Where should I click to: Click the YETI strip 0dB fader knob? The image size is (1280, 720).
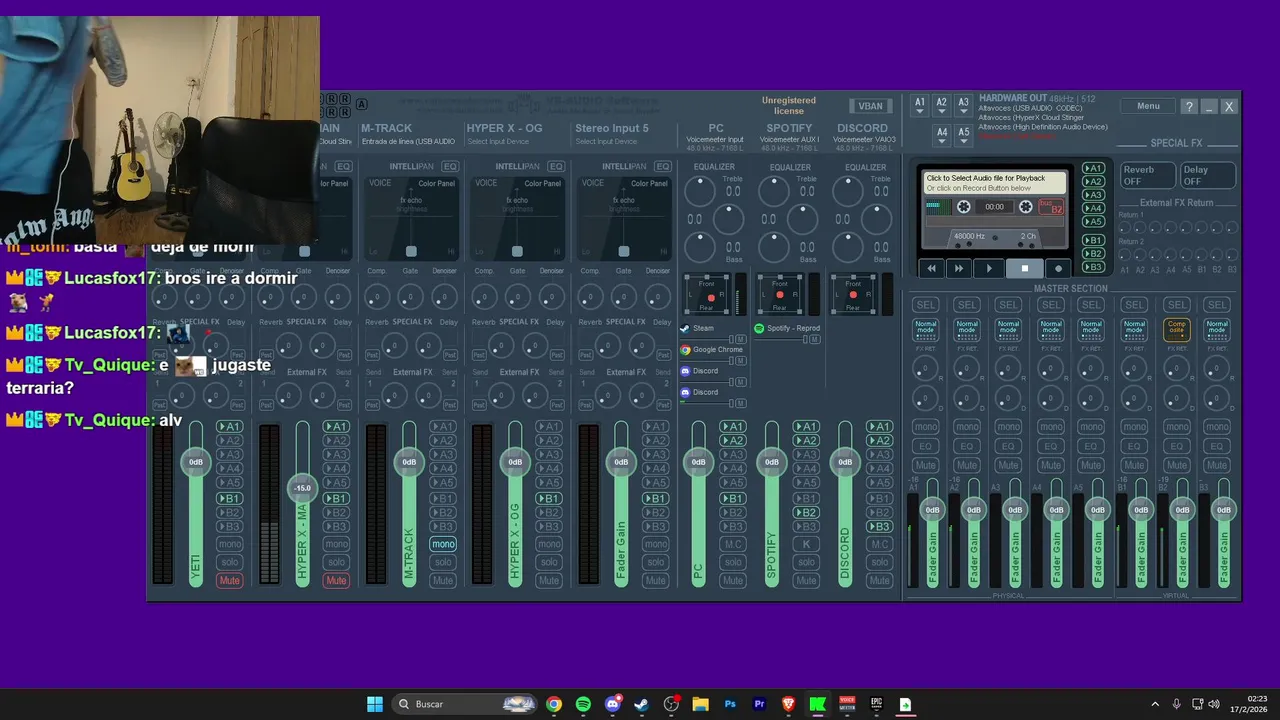(x=196, y=462)
